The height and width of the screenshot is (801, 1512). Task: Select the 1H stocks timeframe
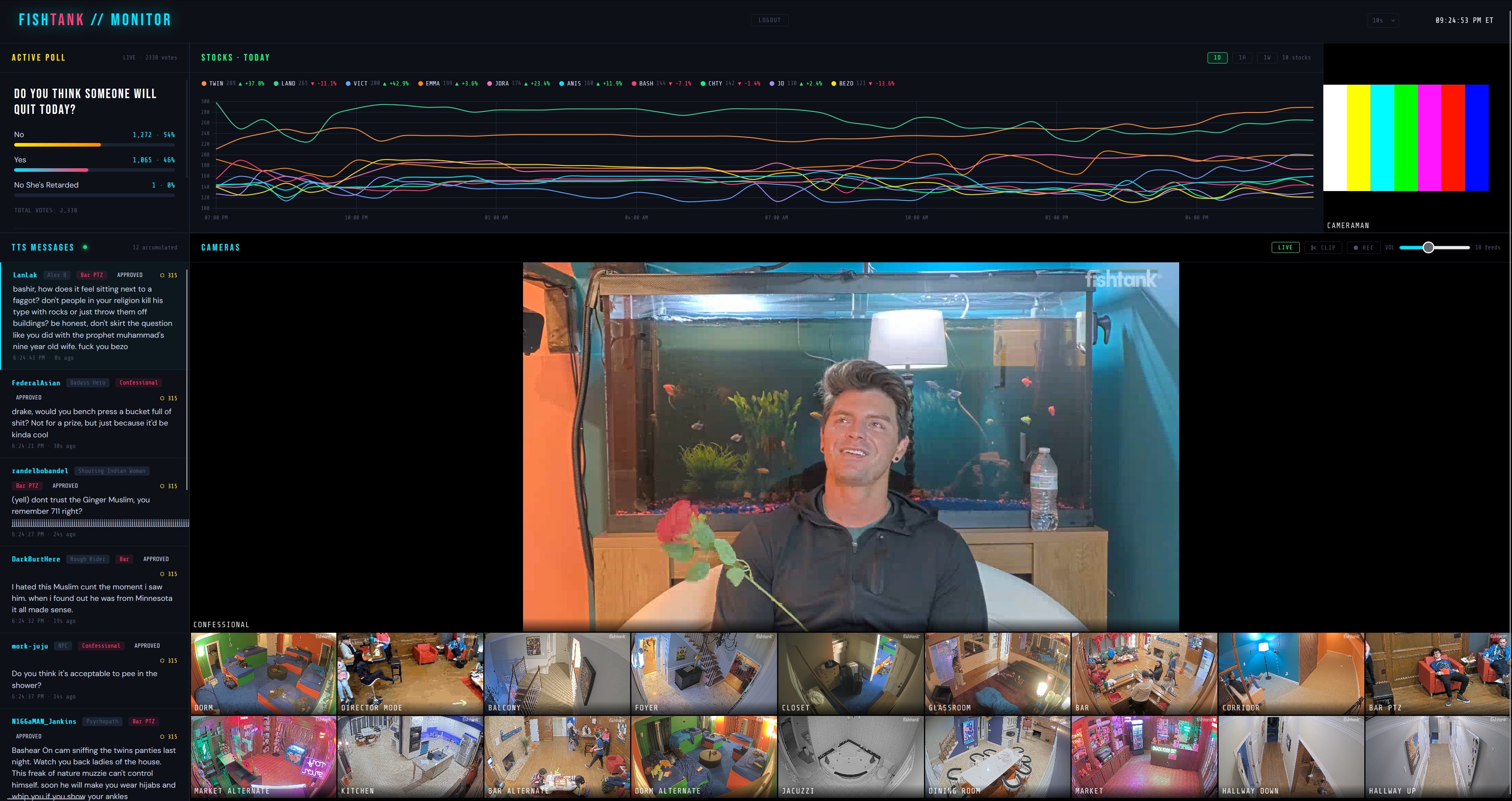pyautogui.click(x=1242, y=58)
